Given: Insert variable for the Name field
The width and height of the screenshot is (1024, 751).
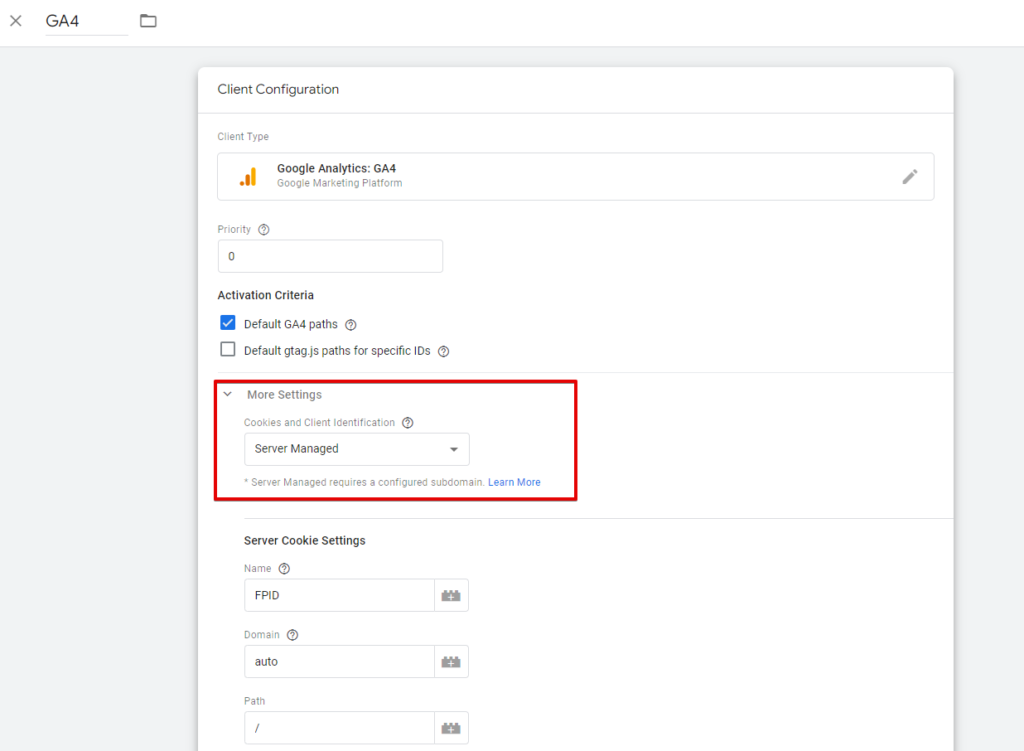Looking at the screenshot, I should (451, 595).
